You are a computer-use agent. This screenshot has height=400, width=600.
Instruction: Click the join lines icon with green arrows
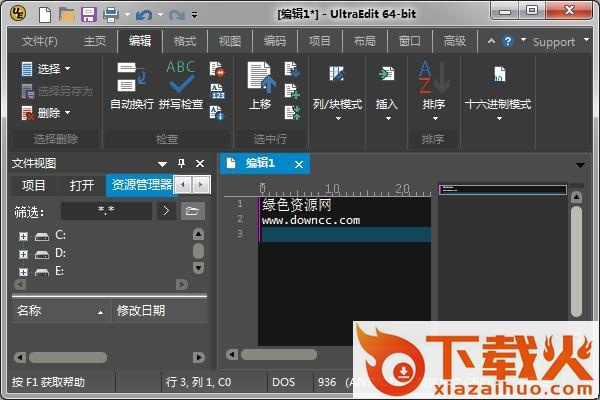point(292,113)
